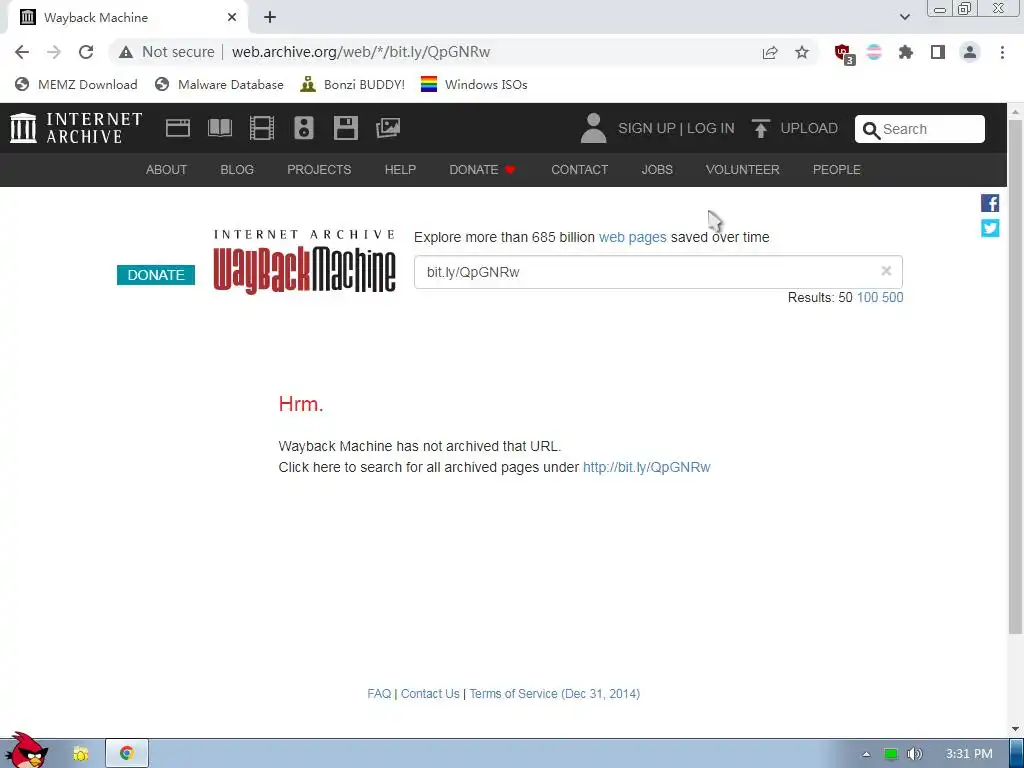Open the Extensions puzzle menu
This screenshot has height=768, width=1024.
point(905,52)
